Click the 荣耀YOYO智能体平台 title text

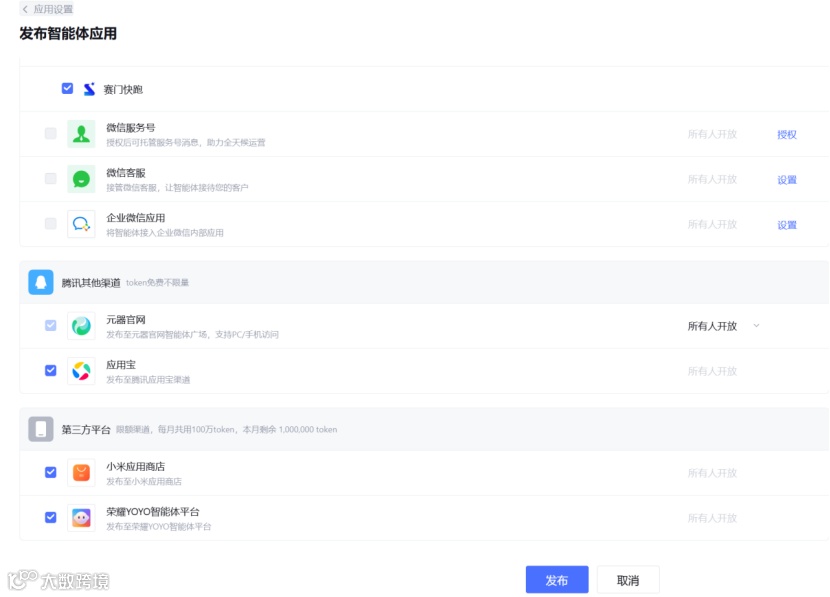(x=153, y=512)
